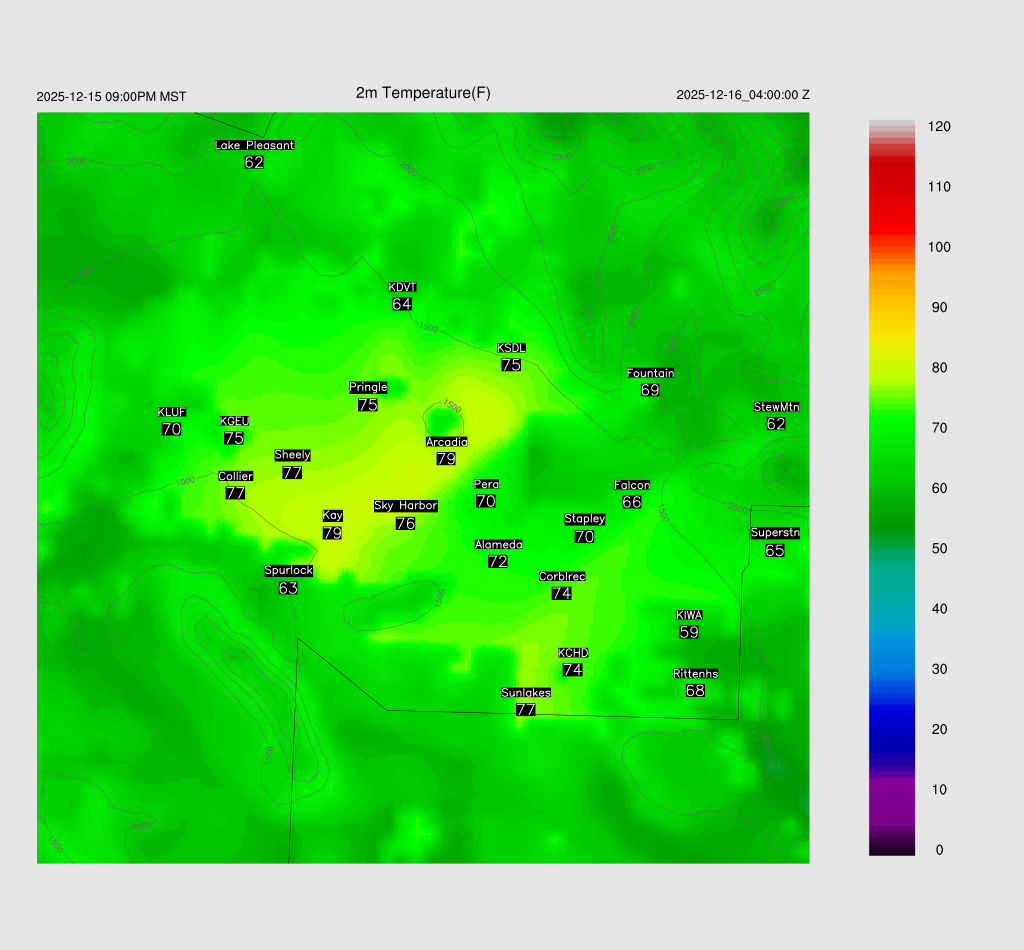Click the KIWA station label
1024x950 pixels.
tap(689, 615)
